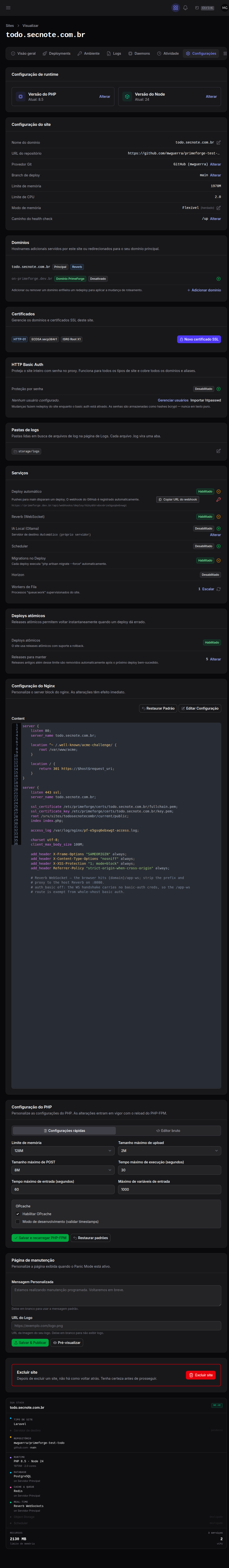Image resolution: width=229 pixels, height=1568 pixels.
Task: Click Restaurar Padrão for Nginx
Action: tap(158, 709)
